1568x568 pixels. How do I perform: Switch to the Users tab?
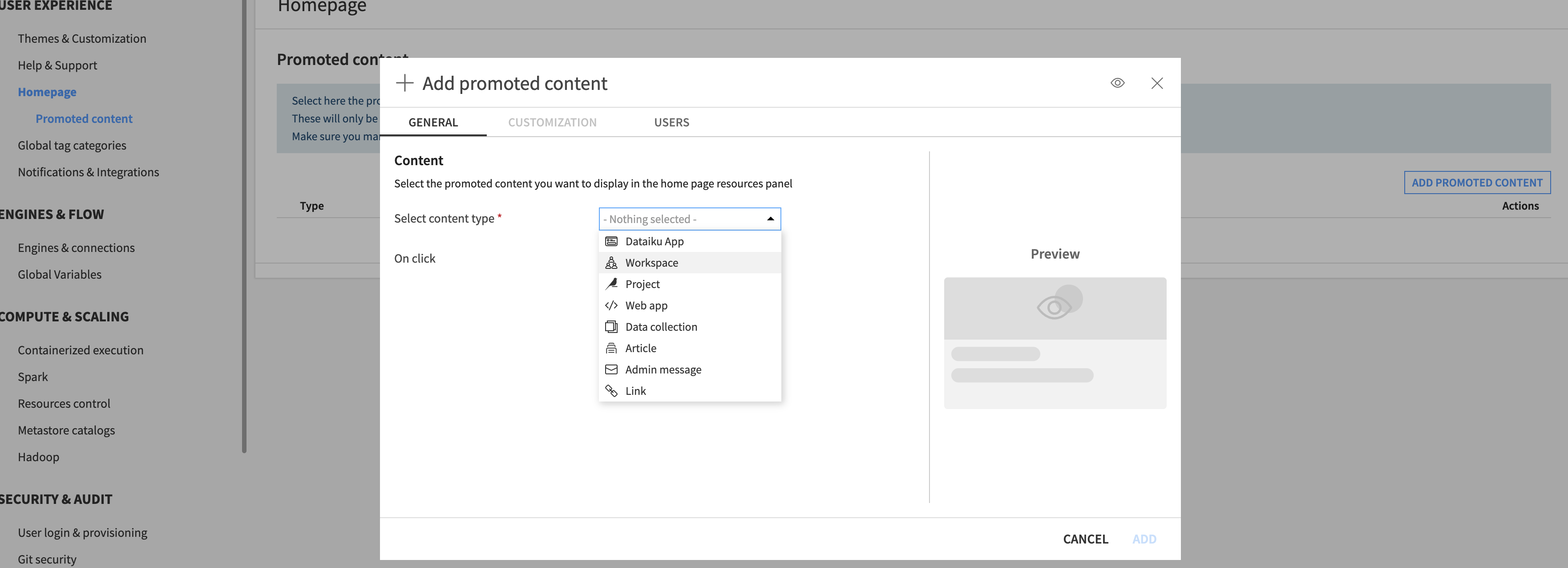(671, 122)
